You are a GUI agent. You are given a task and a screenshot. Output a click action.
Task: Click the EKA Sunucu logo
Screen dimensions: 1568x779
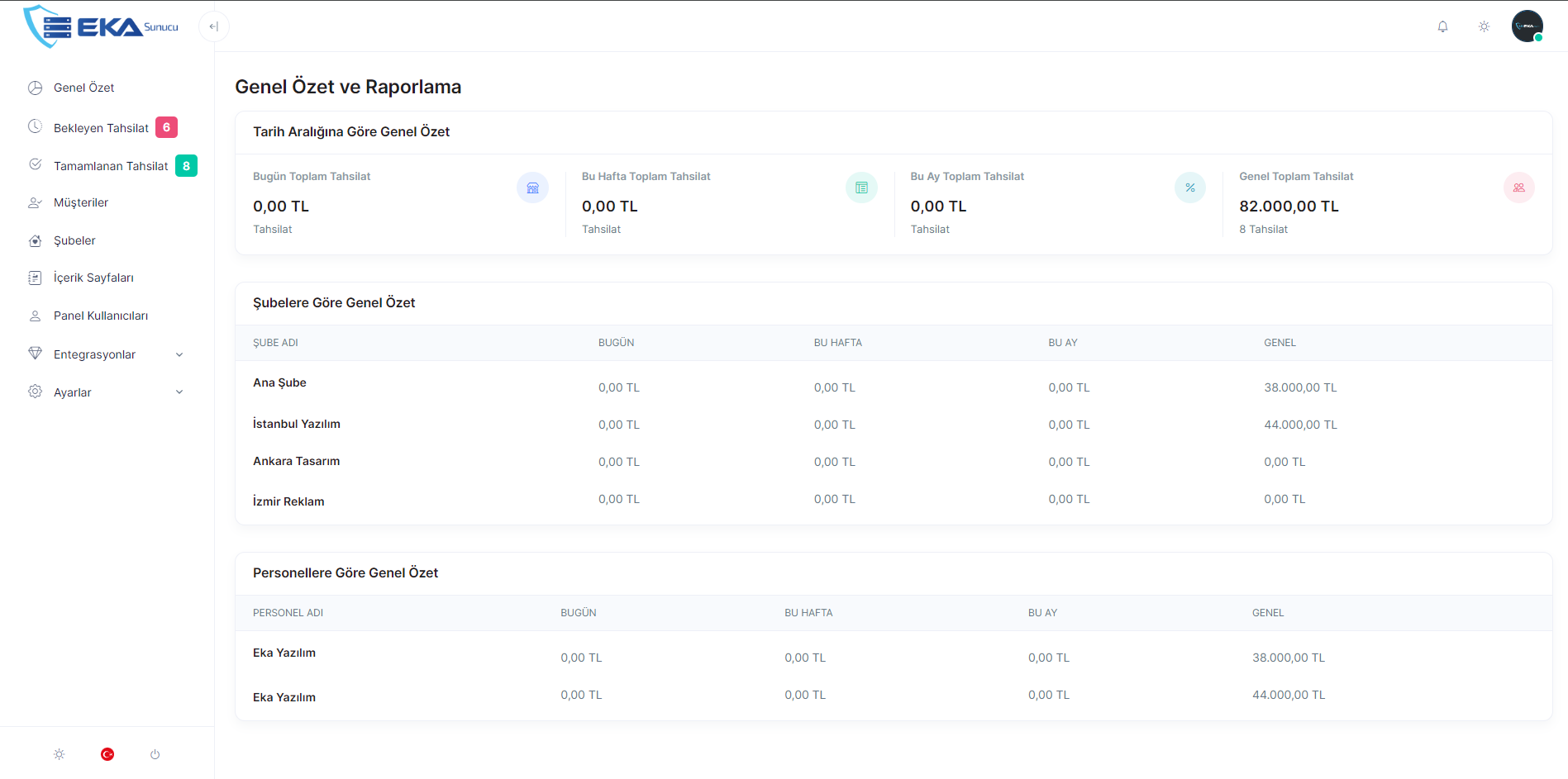(x=101, y=26)
